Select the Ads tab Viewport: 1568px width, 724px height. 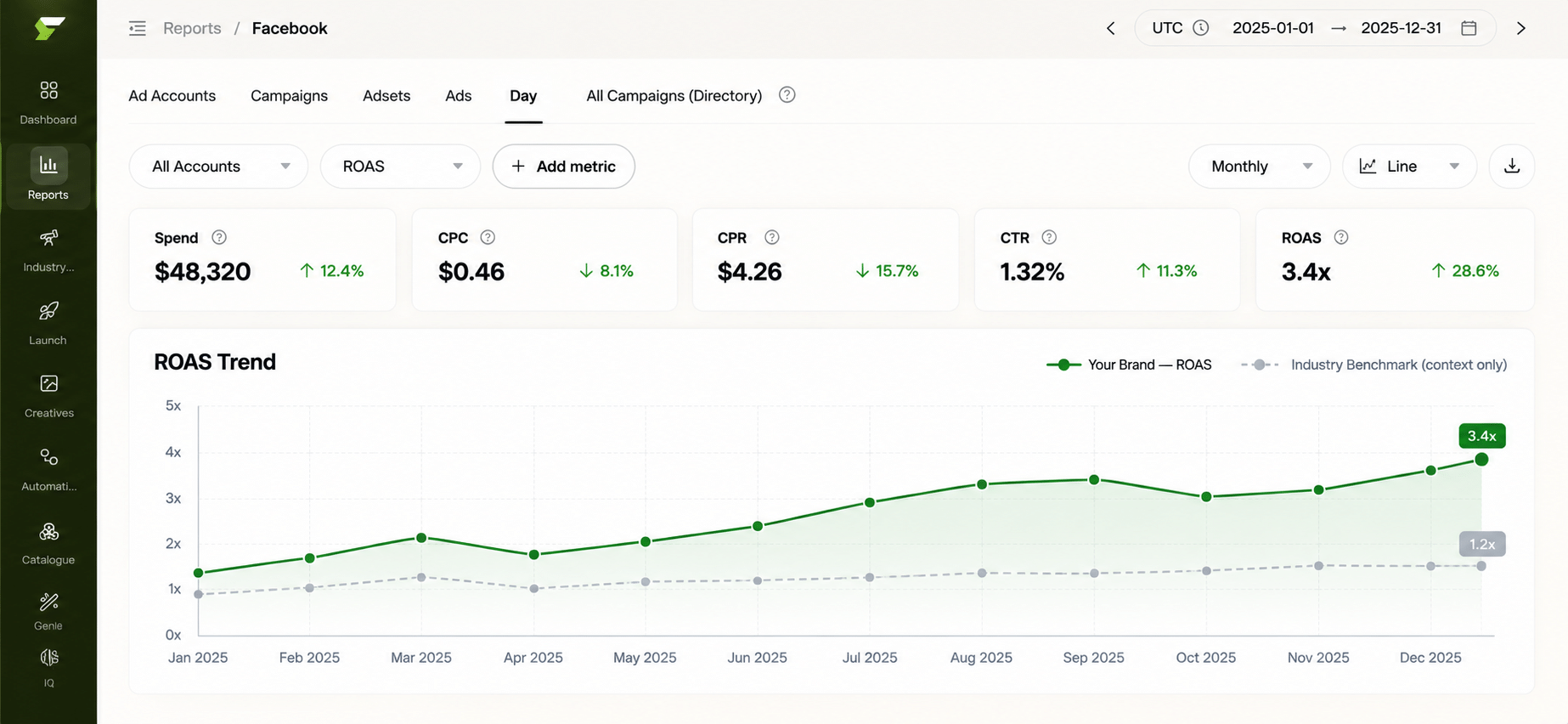click(459, 96)
